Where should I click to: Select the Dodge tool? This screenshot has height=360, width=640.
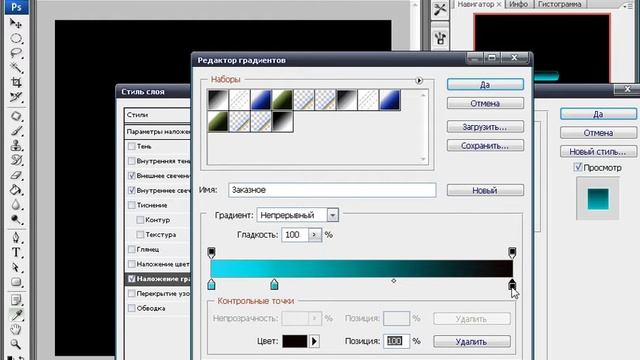[x=16, y=220]
